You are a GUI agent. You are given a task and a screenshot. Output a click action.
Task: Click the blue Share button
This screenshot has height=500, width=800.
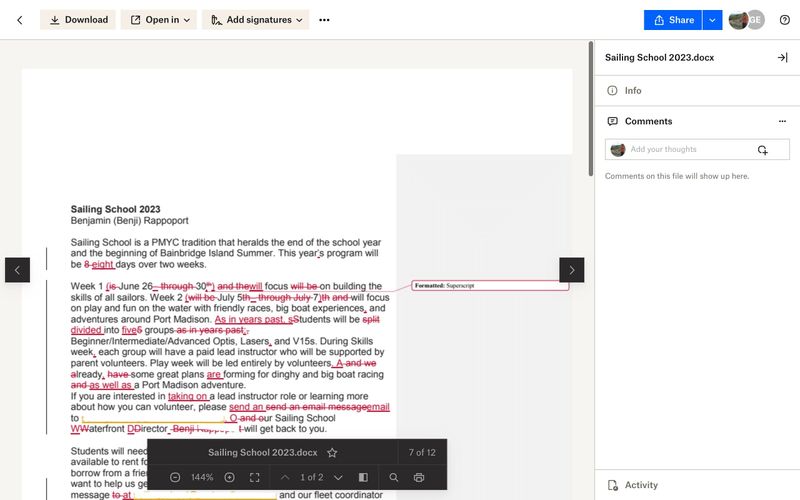click(672, 20)
